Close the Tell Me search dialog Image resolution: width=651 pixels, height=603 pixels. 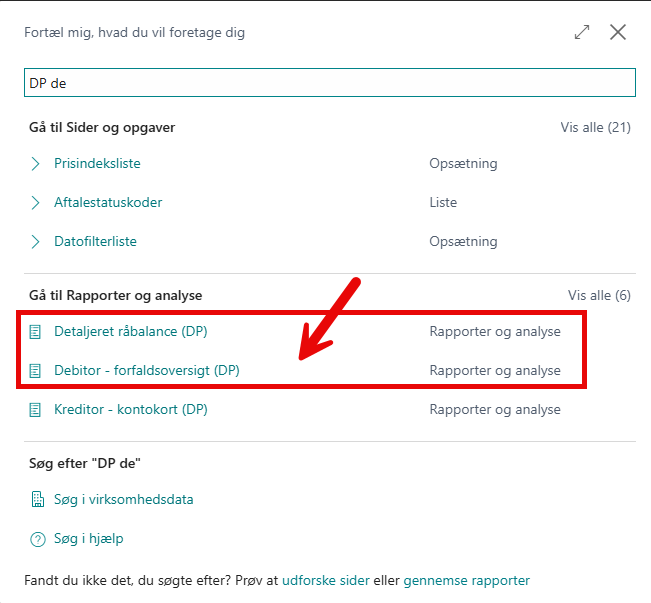coord(618,32)
